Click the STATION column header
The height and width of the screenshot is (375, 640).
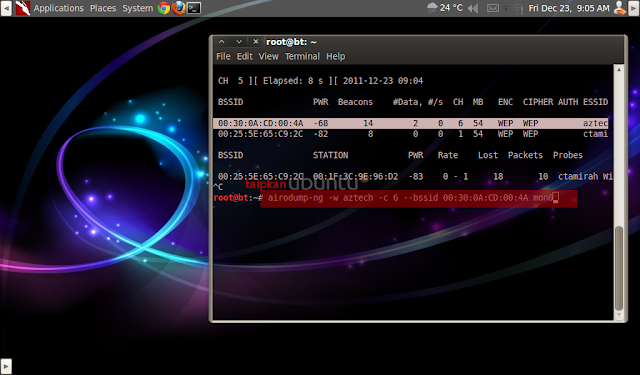(330, 155)
